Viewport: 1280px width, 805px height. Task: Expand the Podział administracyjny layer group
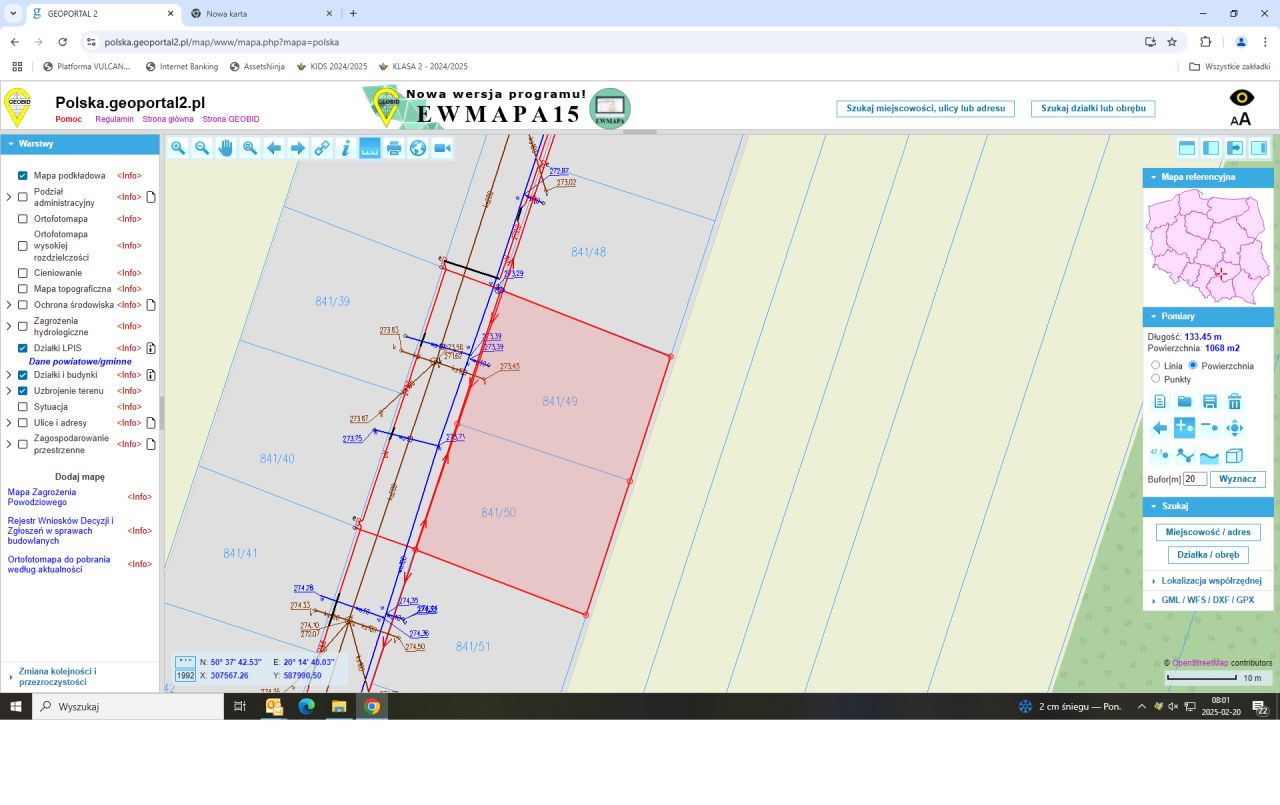[9, 197]
